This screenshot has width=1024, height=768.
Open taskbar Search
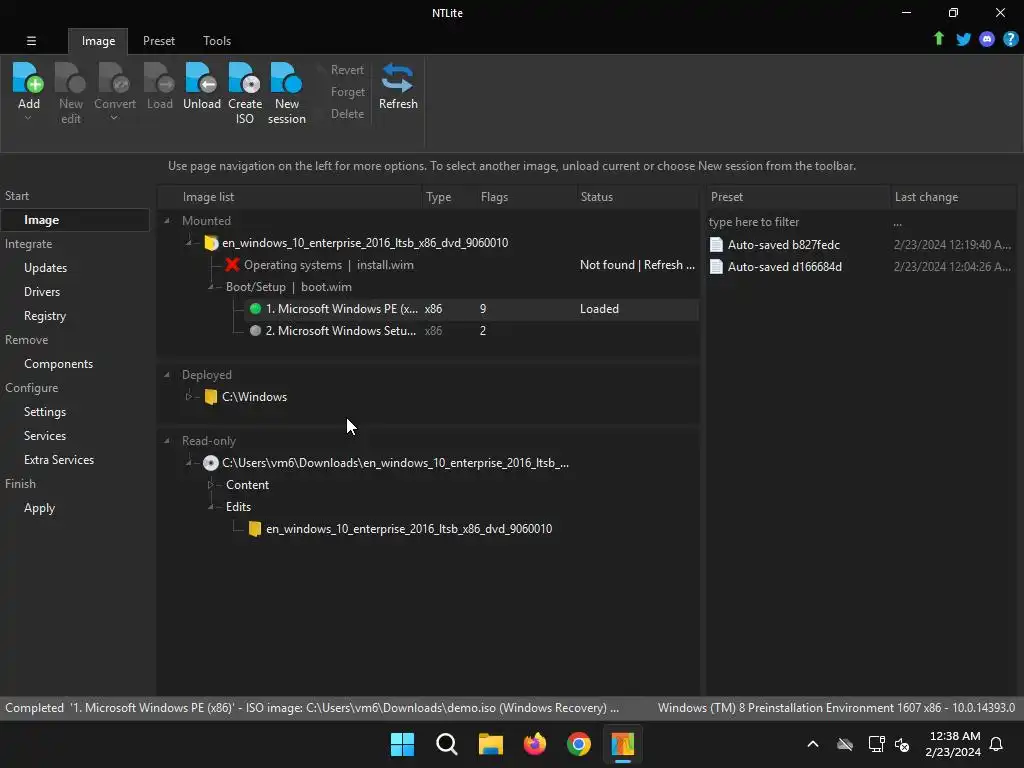pyautogui.click(x=447, y=744)
